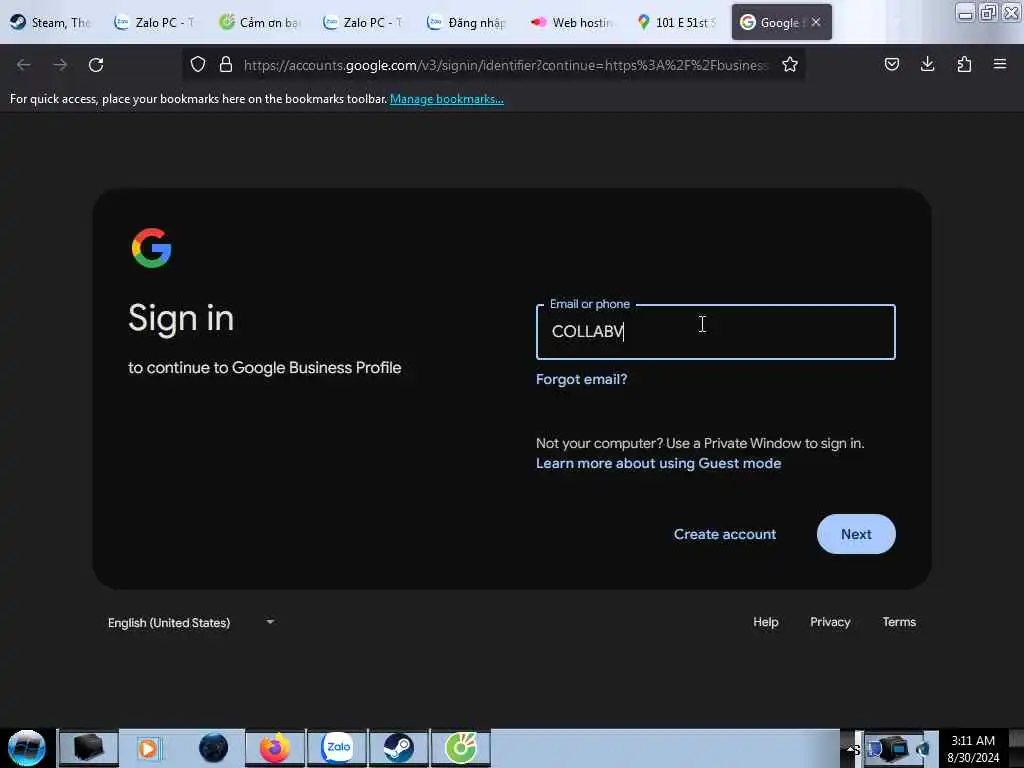Go back to the previous page
The width and height of the screenshot is (1024, 768).
pyautogui.click(x=24, y=65)
